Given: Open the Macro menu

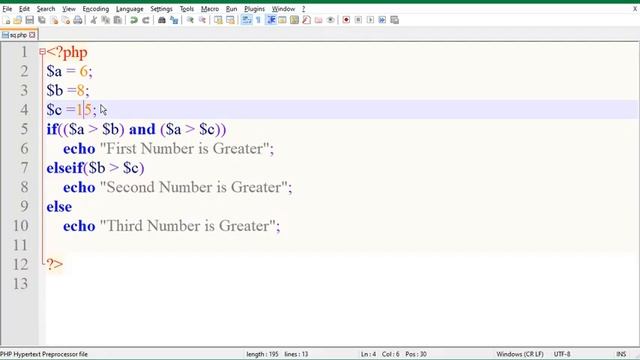Looking at the screenshot, I should 210,9.
